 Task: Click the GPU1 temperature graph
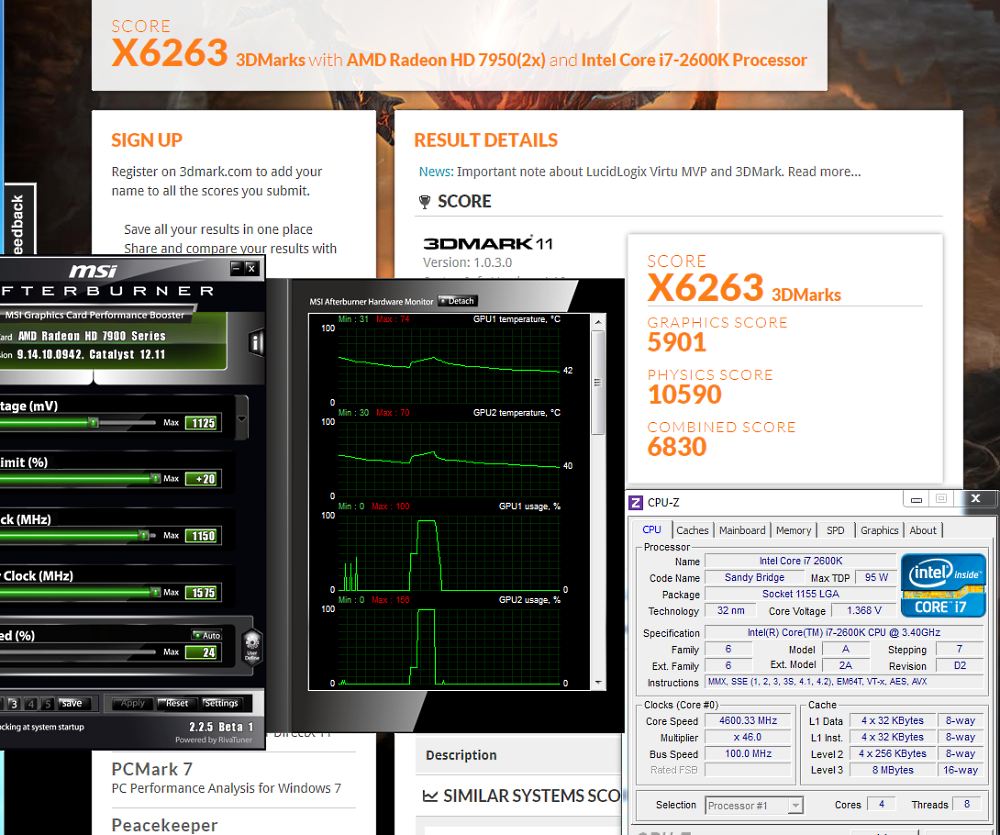click(x=449, y=365)
